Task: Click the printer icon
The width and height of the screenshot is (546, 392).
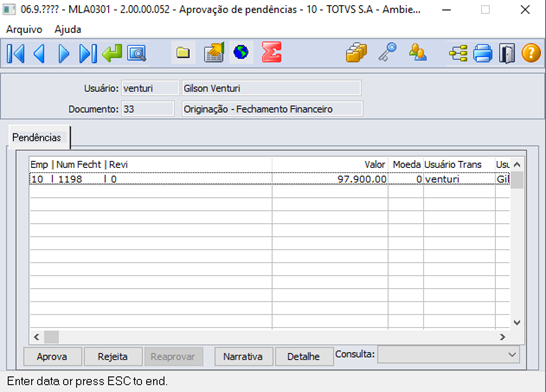Action: pyautogui.click(x=483, y=53)
